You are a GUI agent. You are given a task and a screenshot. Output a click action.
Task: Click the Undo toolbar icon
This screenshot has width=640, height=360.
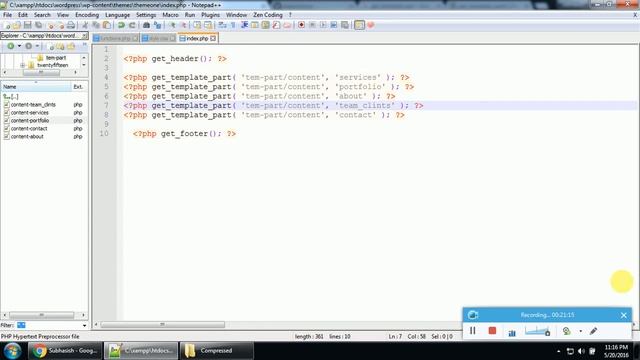121,25
